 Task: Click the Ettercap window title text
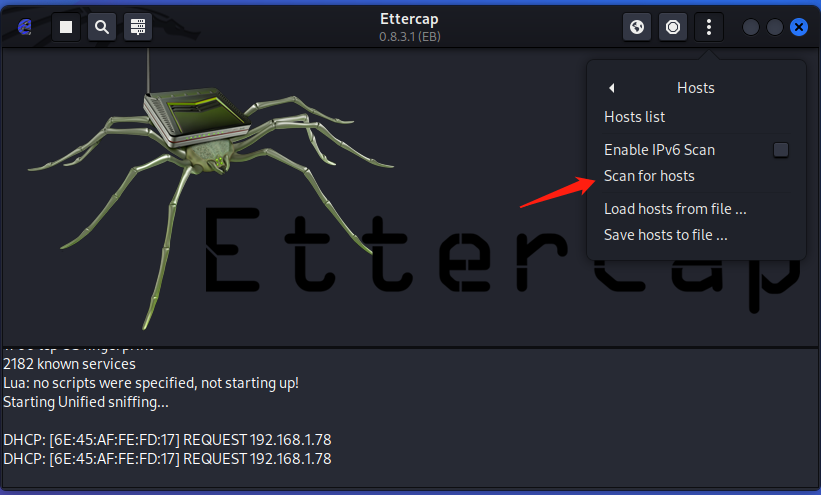409,19
